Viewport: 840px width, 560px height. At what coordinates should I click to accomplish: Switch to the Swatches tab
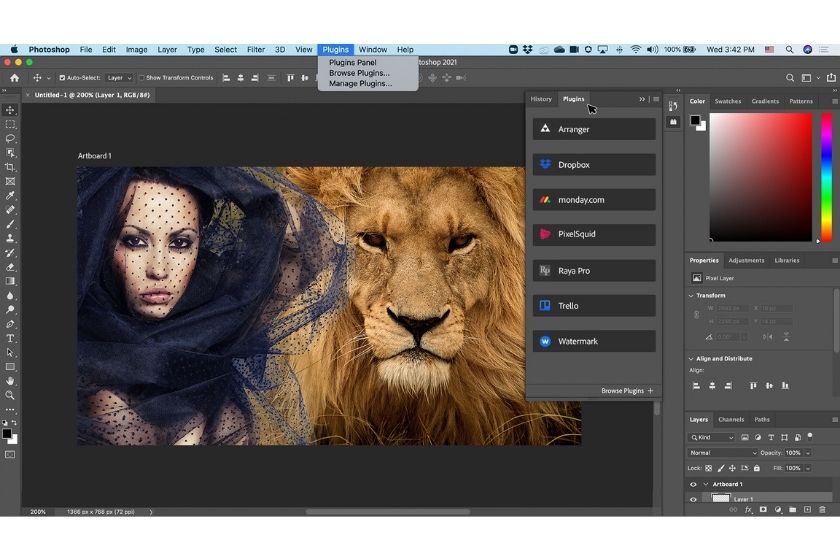[x=727, y=101]
